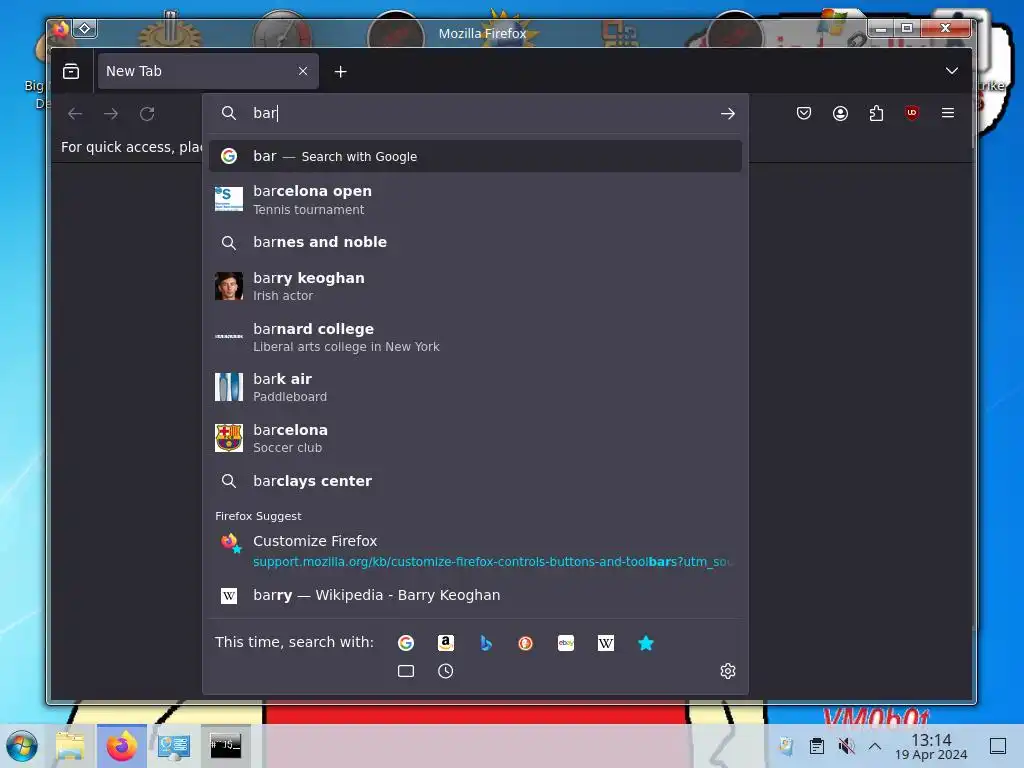Go forward one page
Image resolution: width=1024 pixels, height=768 pixels.
(111, 114)
